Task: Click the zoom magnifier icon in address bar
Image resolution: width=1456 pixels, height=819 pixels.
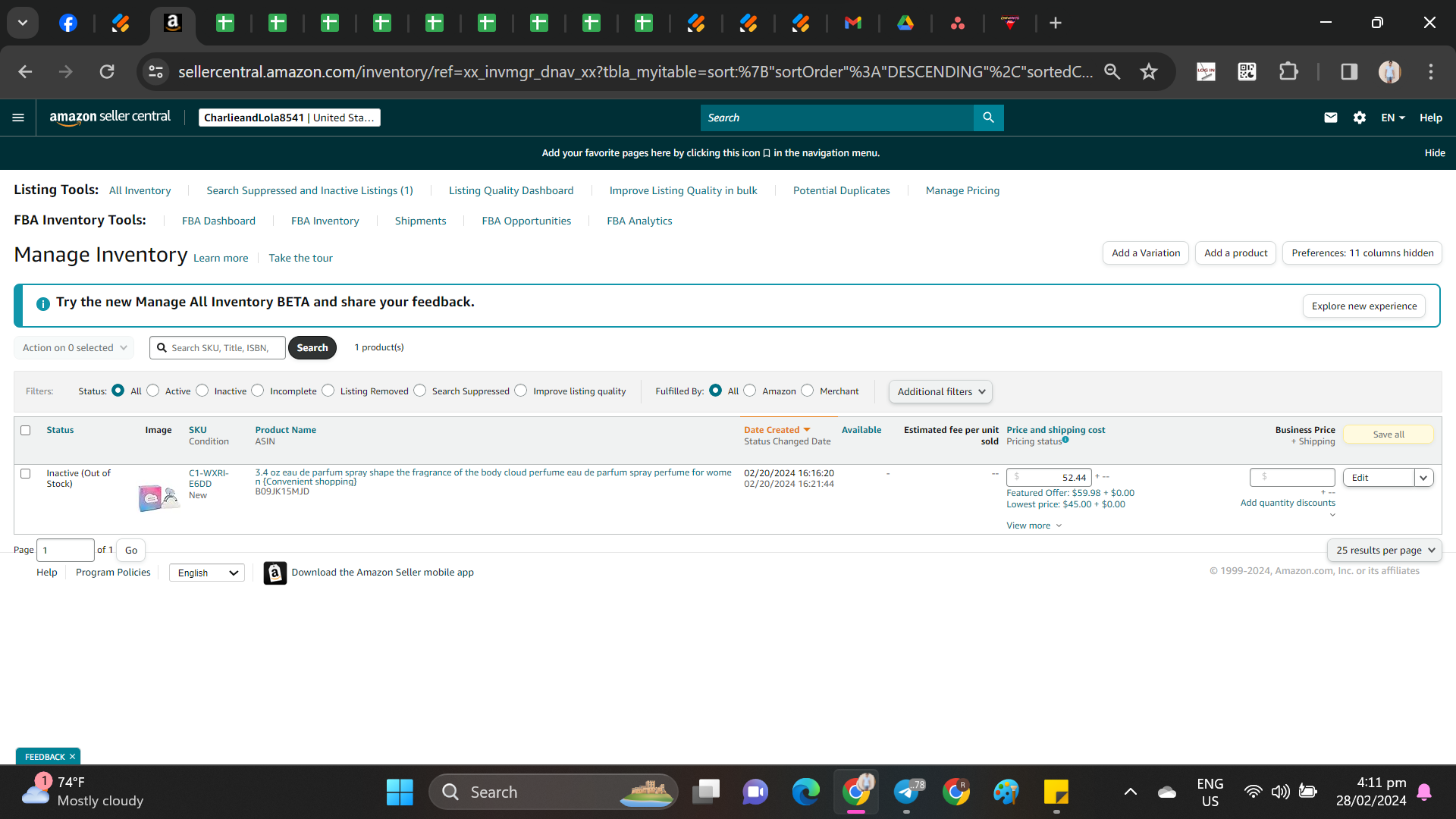Action: (x=1112, y=71)
